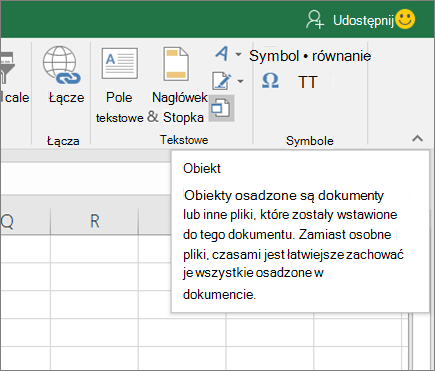The width and height of the screenshot is (435, 371).
Task: Insert a symbol with Omega icon
Action: (x=270, y=81)
